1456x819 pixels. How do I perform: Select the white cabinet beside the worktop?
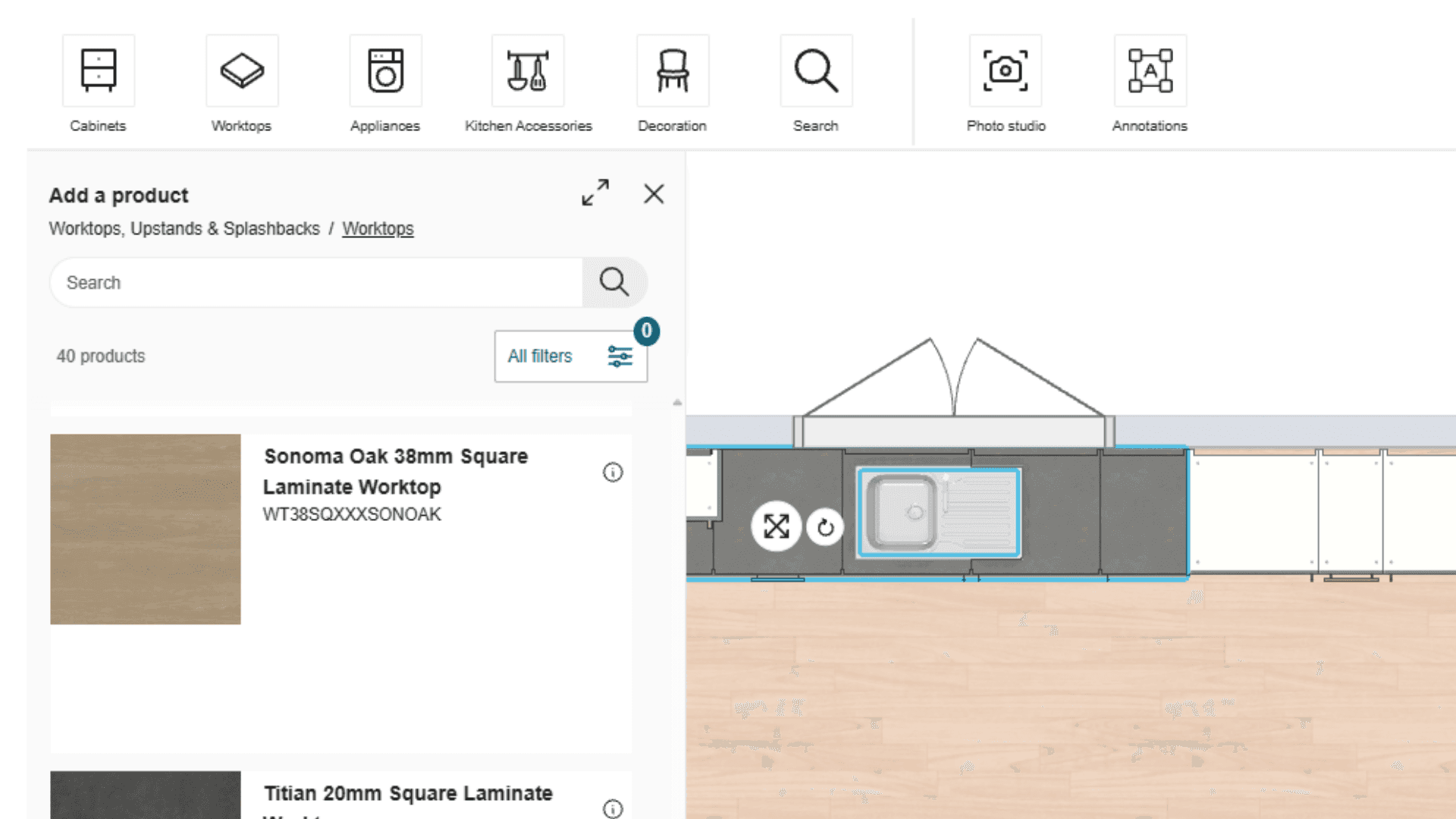pyautogui.click(x=1255, y=512)
